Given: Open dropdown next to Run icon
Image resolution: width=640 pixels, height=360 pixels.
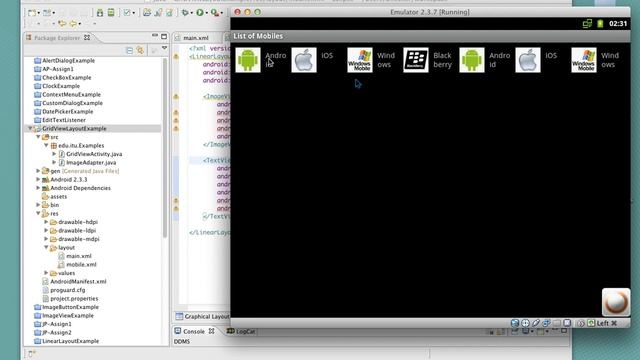Looking at the screenshot, I should (206, 13).
